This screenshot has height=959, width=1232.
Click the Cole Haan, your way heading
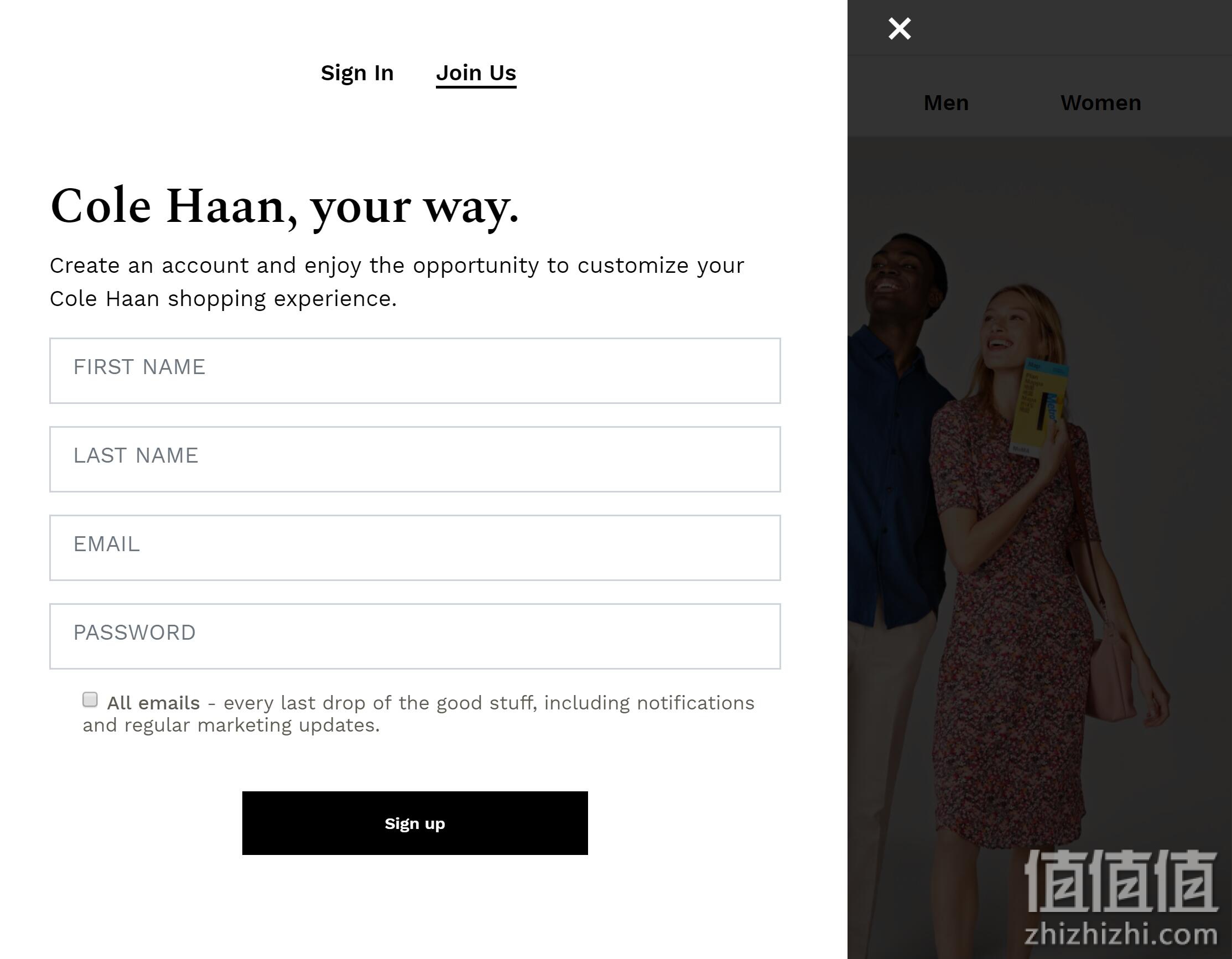(284, 207)
